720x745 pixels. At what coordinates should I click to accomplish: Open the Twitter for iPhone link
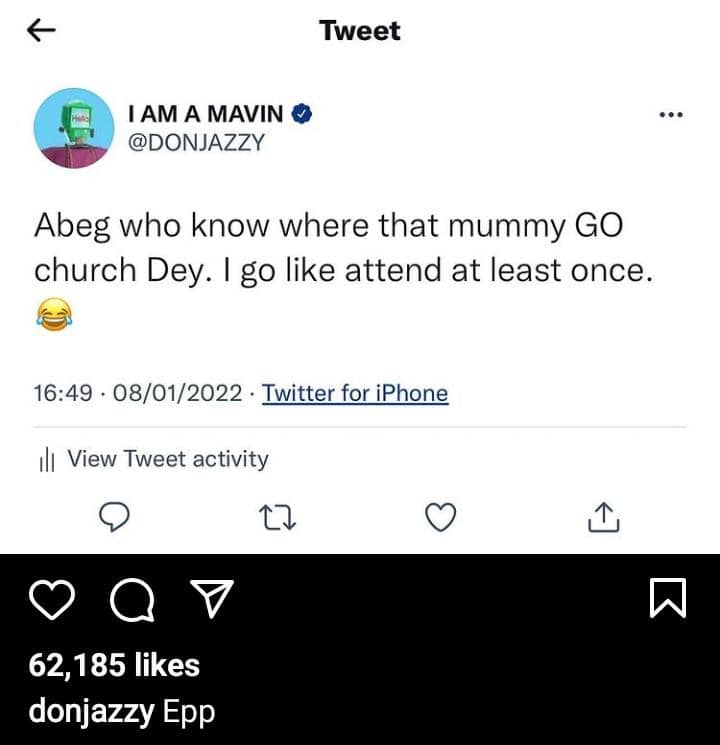[x=354, y=393]
